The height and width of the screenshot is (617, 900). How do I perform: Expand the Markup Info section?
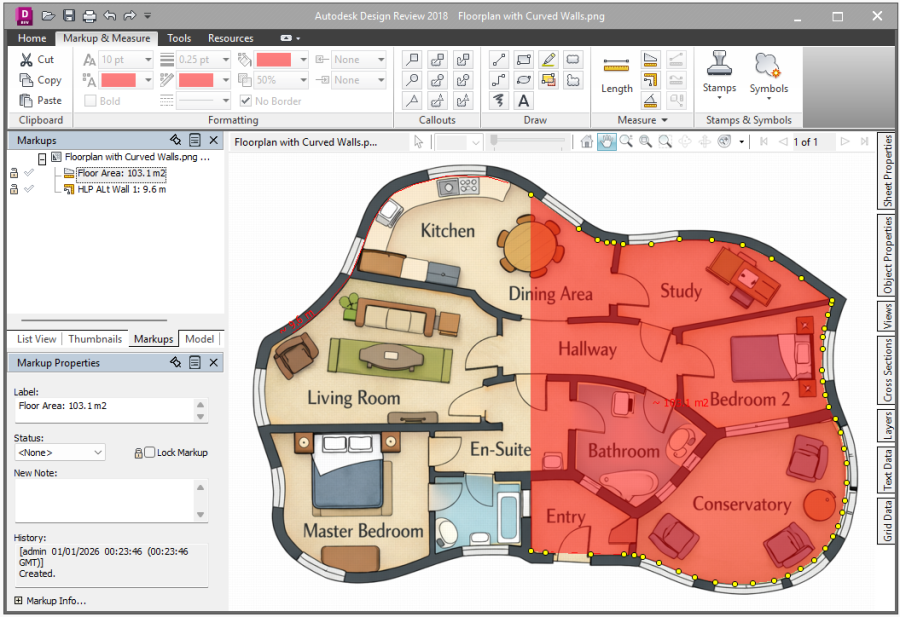pos(18,601)
